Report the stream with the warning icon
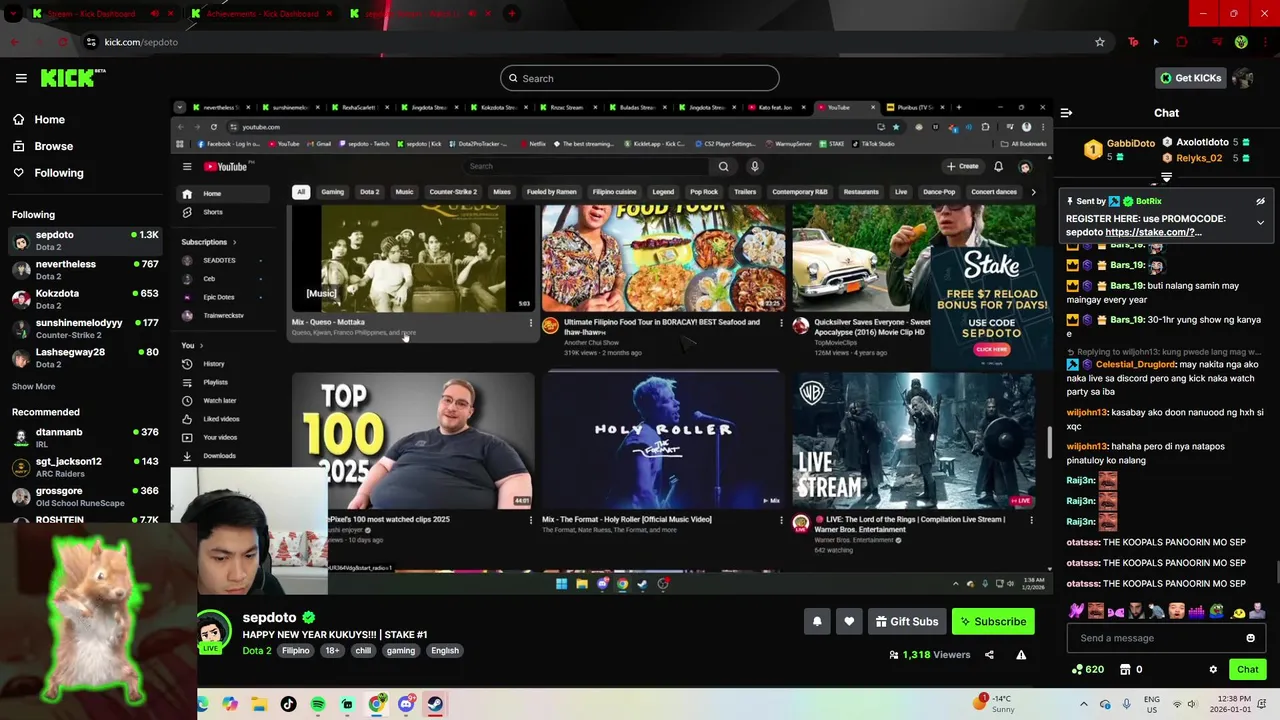The image size is (1280, 720). (x=1021, y=655)
